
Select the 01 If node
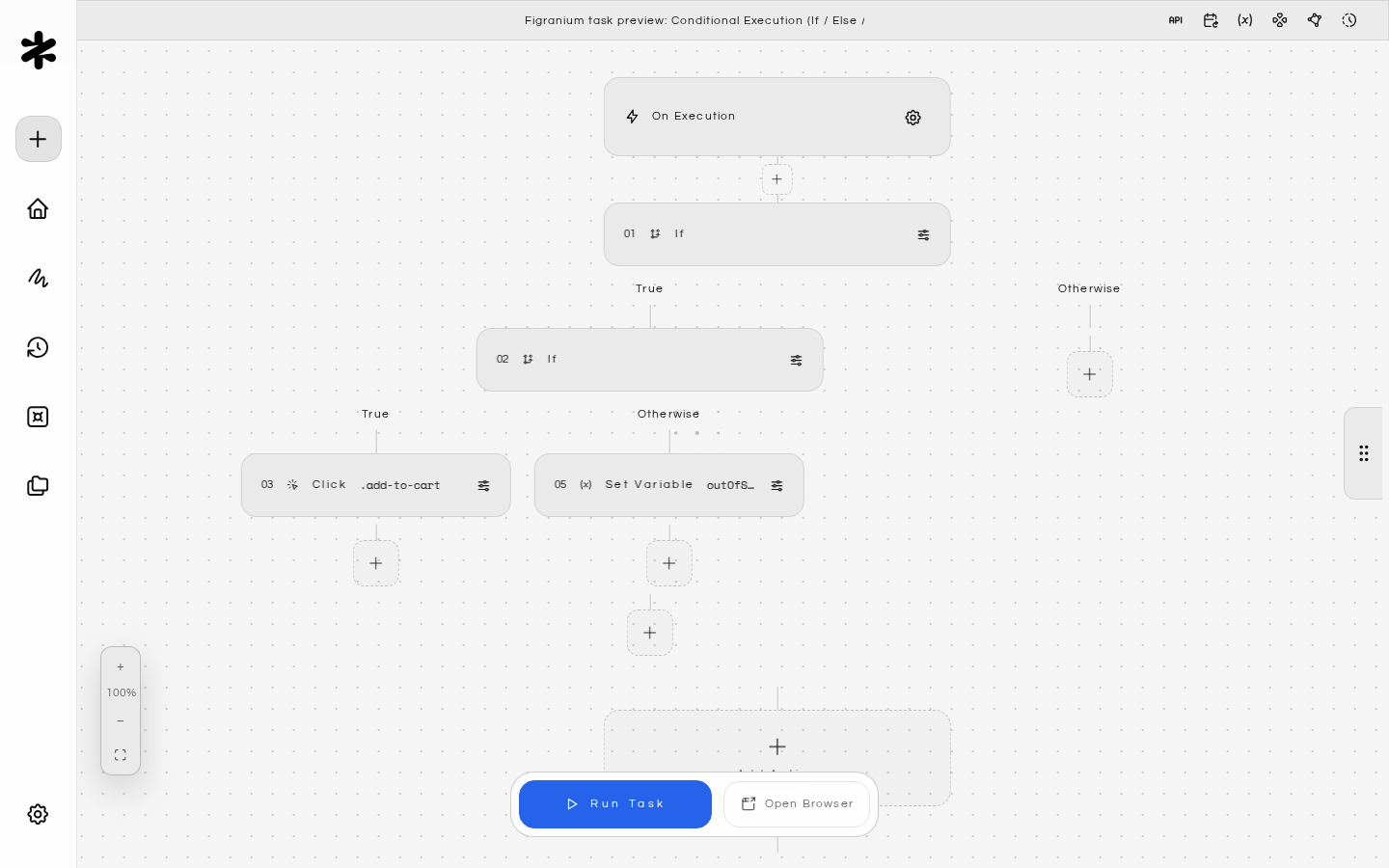point(776,234)
